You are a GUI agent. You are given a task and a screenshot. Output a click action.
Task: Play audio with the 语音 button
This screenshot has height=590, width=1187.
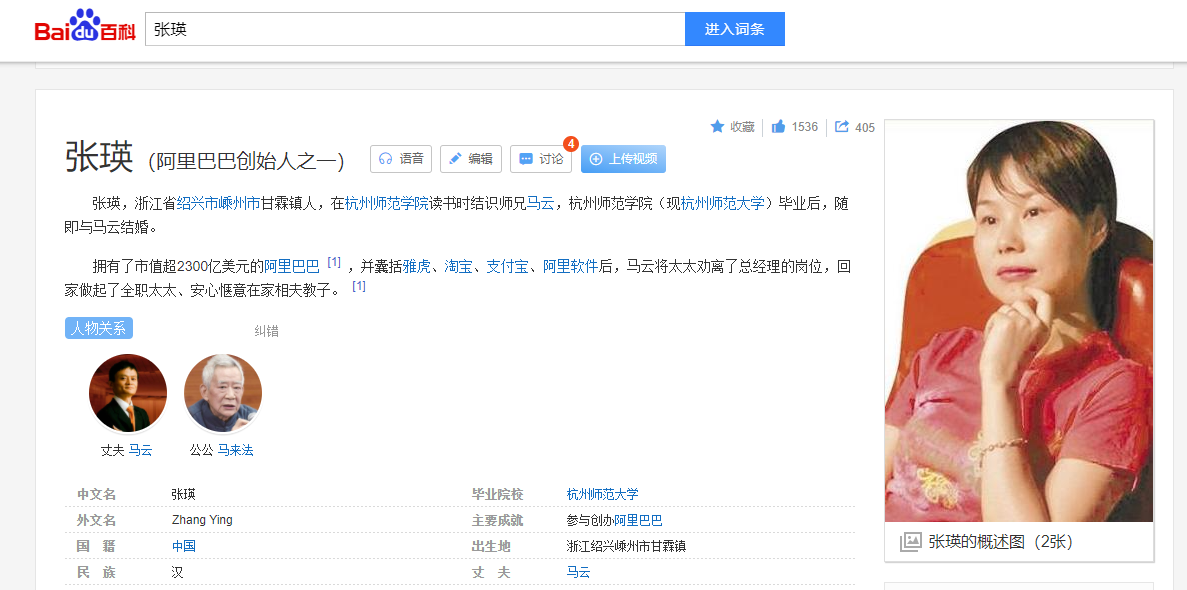click(x=401, y=159)
